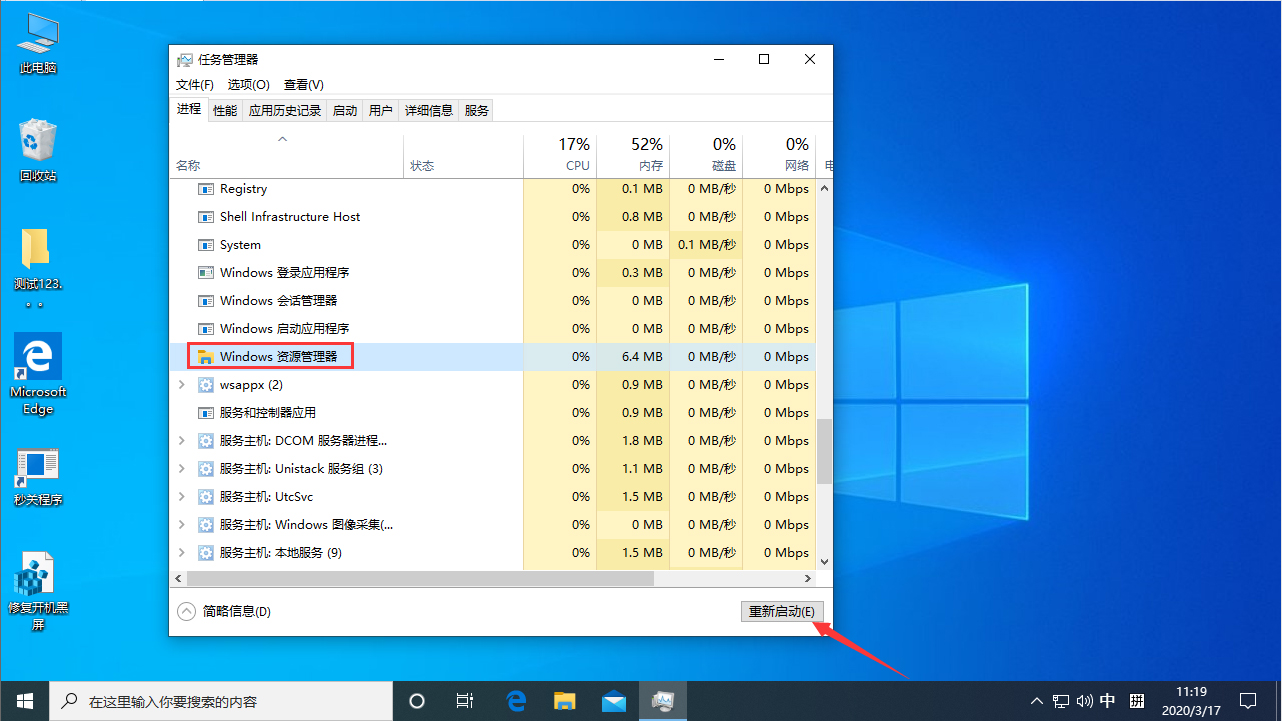Expand the 服务主机: Unistack 服务组 entry
Screen dimensions: 1282x721
point(180,468)
